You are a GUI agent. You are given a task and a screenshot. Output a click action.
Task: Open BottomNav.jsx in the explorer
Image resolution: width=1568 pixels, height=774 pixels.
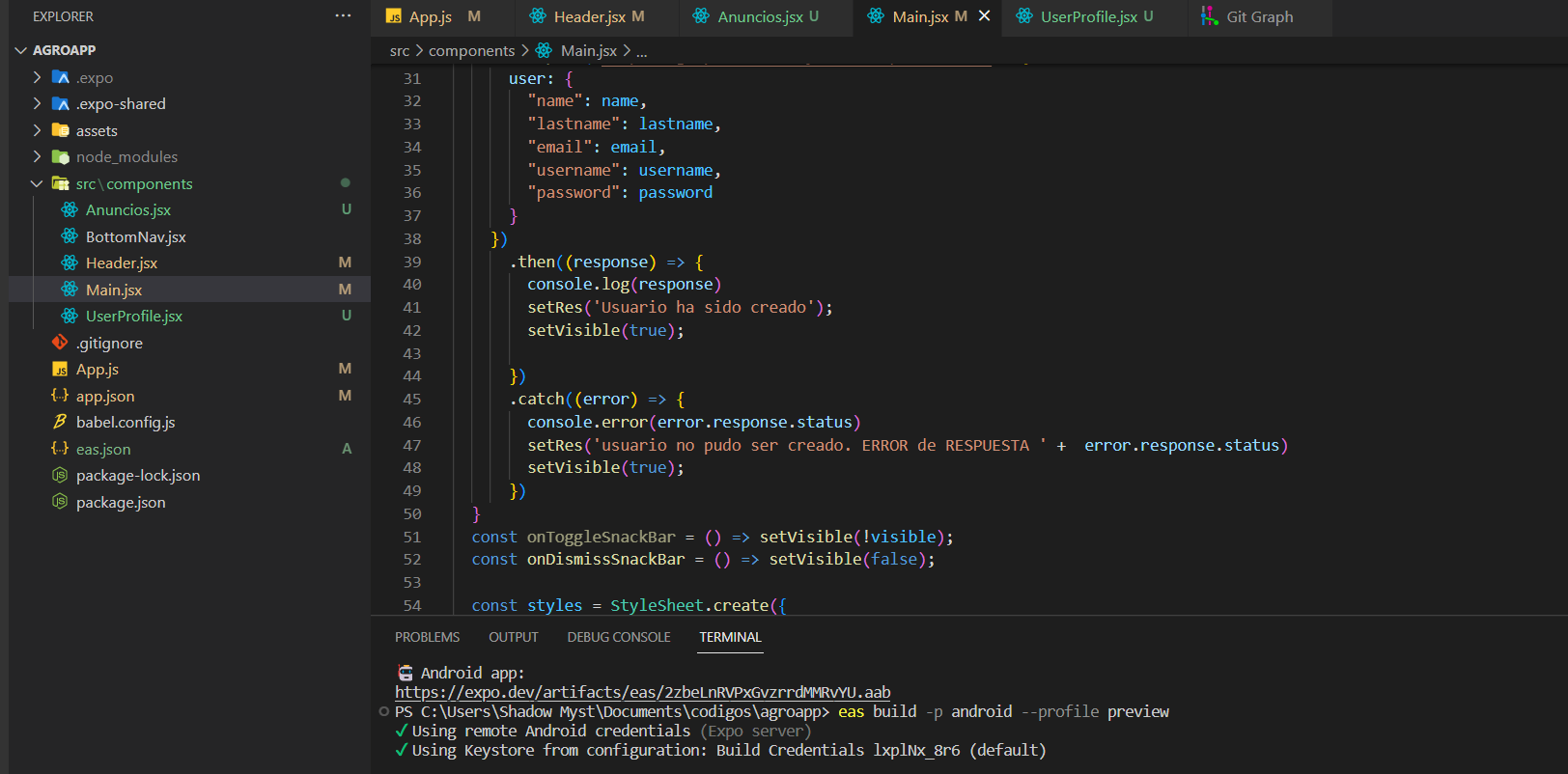pos(136,236)
